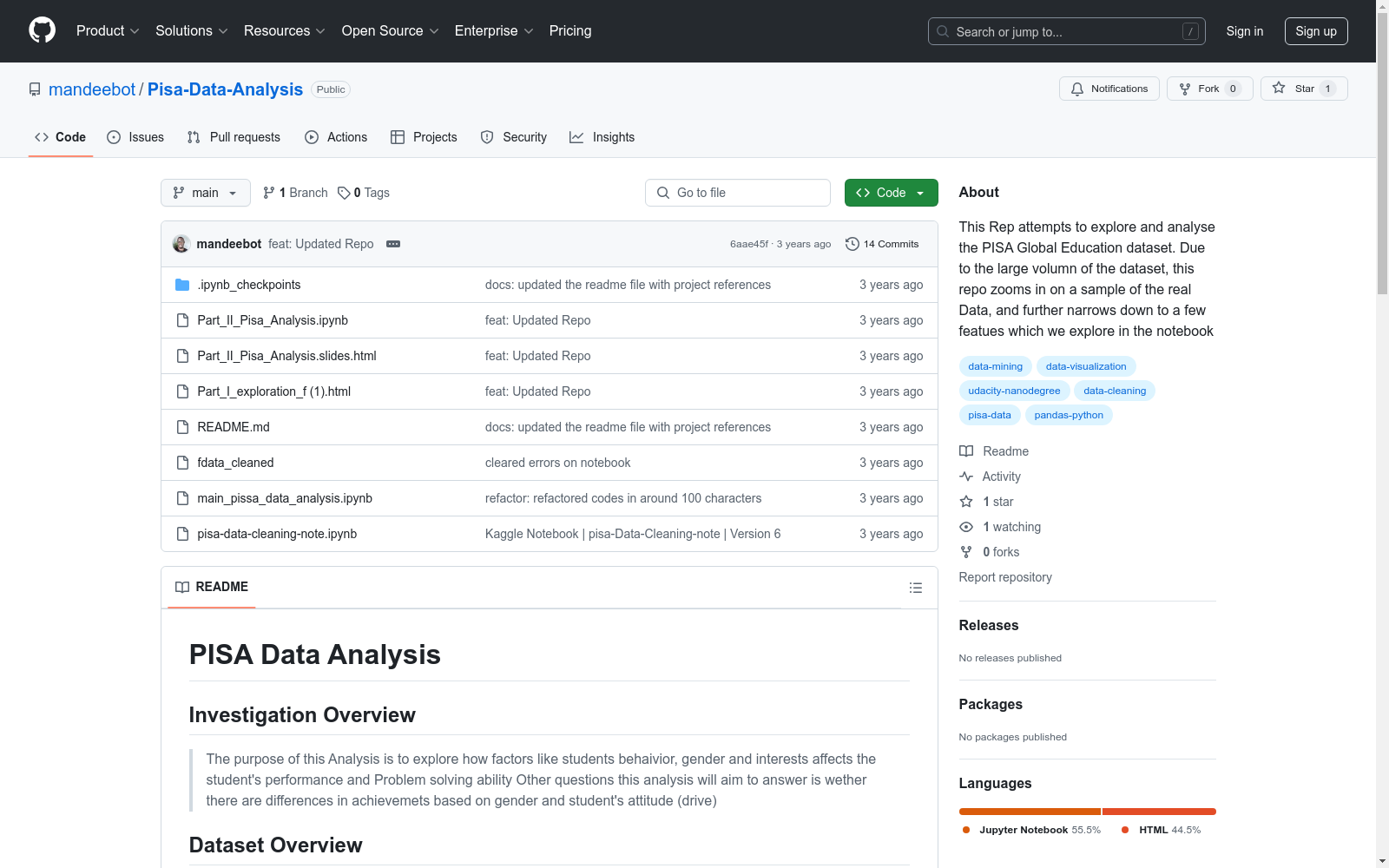This screenshot has height=868, width=1389.
Task: Click the Activity pulse icon
Action: coord(966,477)
